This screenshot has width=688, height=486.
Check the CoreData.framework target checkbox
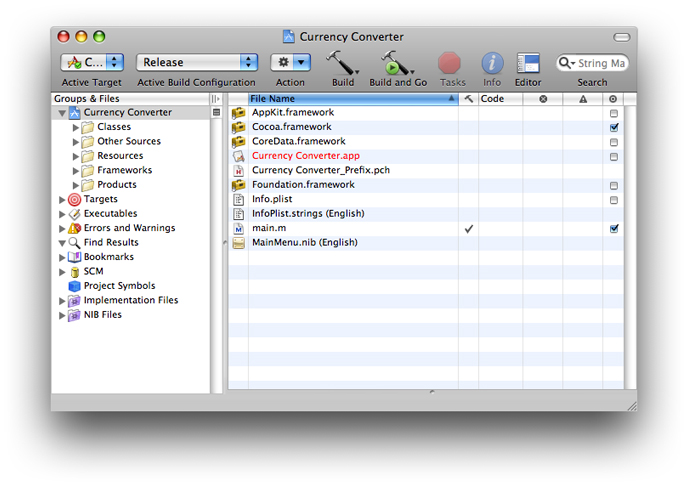[614, 143]
